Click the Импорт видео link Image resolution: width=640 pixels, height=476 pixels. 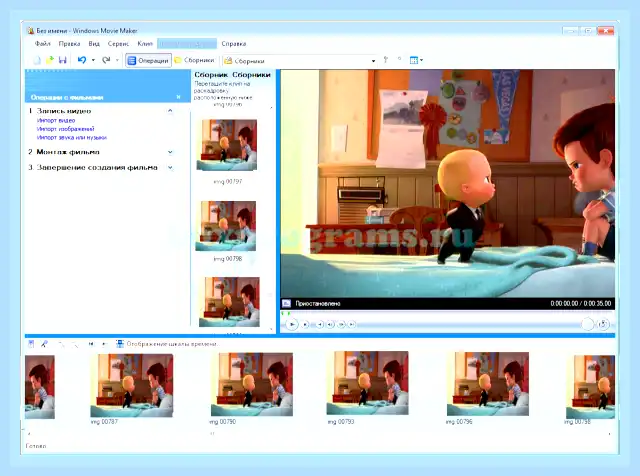[x=56, y=120]
